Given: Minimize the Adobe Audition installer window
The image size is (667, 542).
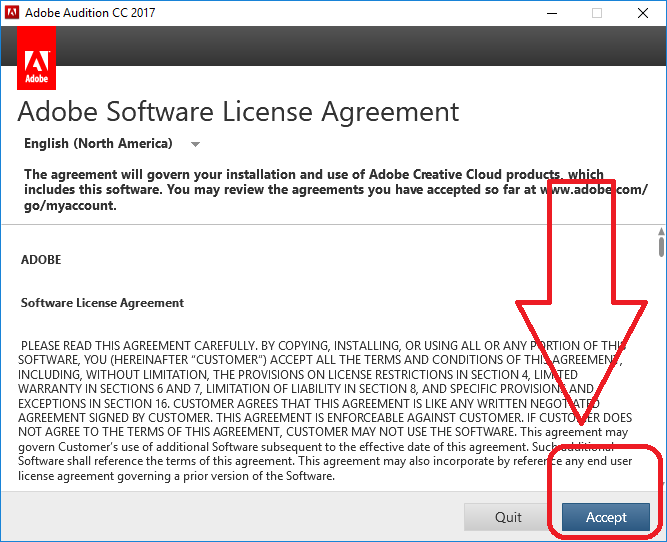Looking at the screenshot, I should pyautogui.click(x=551, y=13).
